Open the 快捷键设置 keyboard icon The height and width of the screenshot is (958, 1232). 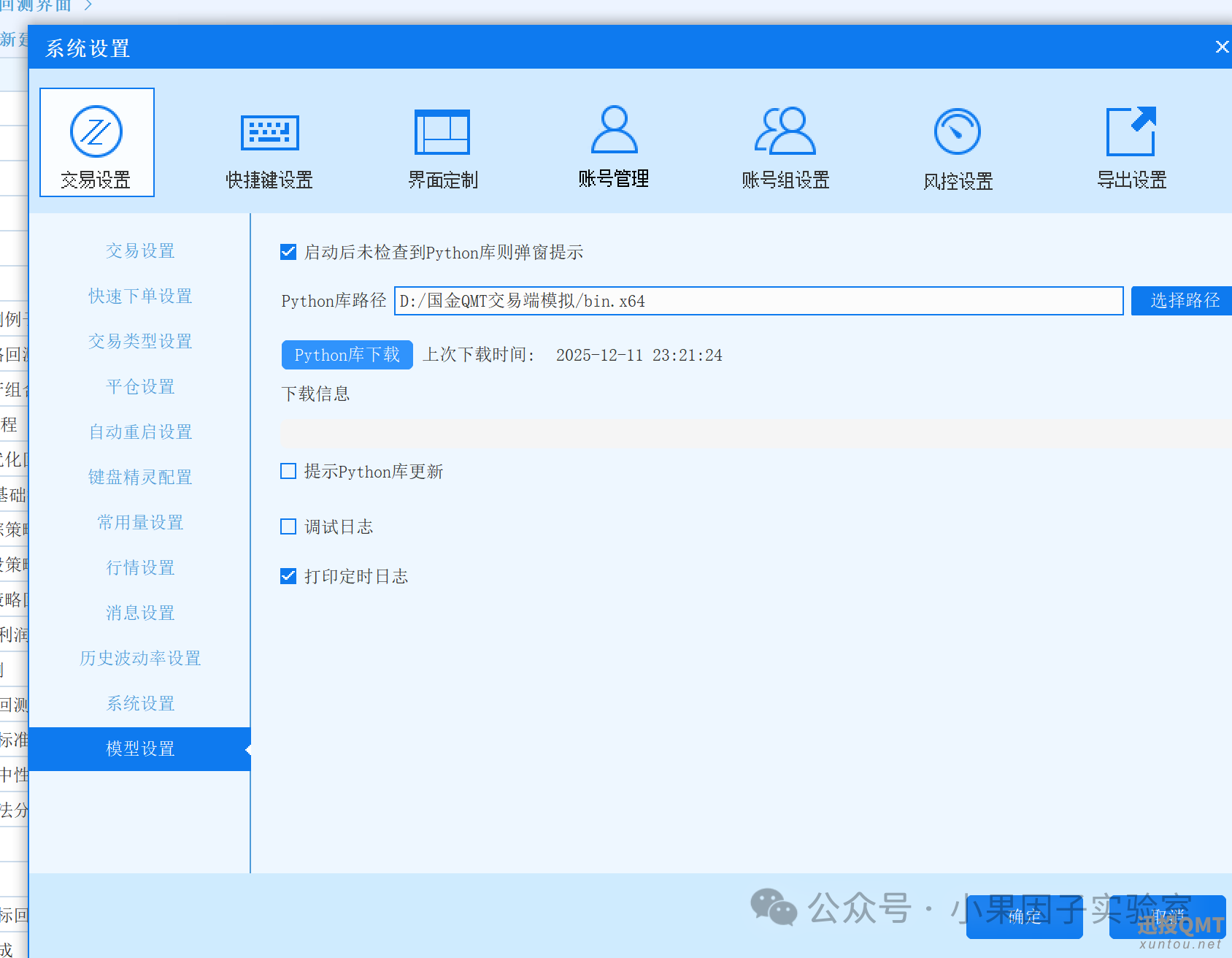pos(269,146)
